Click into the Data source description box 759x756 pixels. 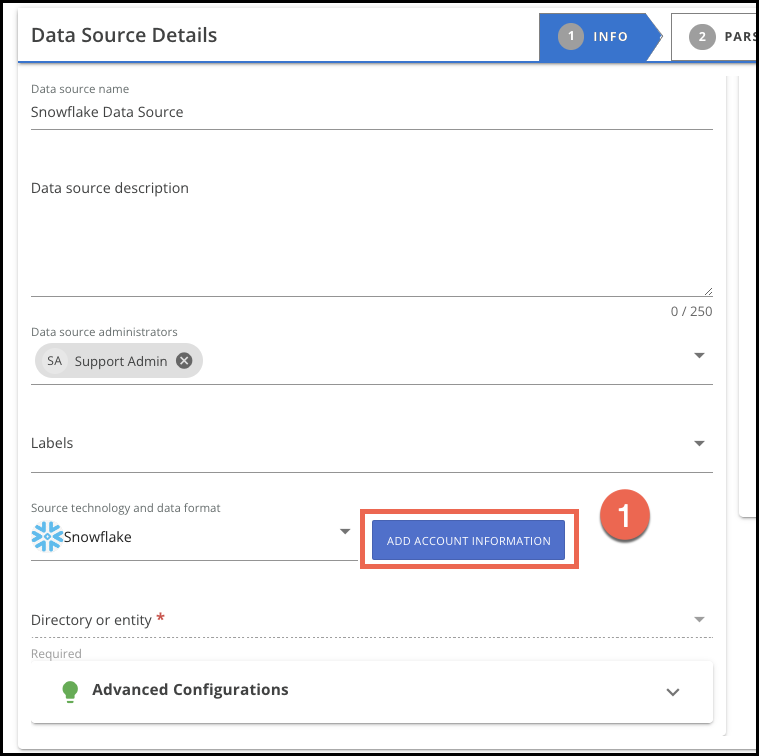coord(370,235)
